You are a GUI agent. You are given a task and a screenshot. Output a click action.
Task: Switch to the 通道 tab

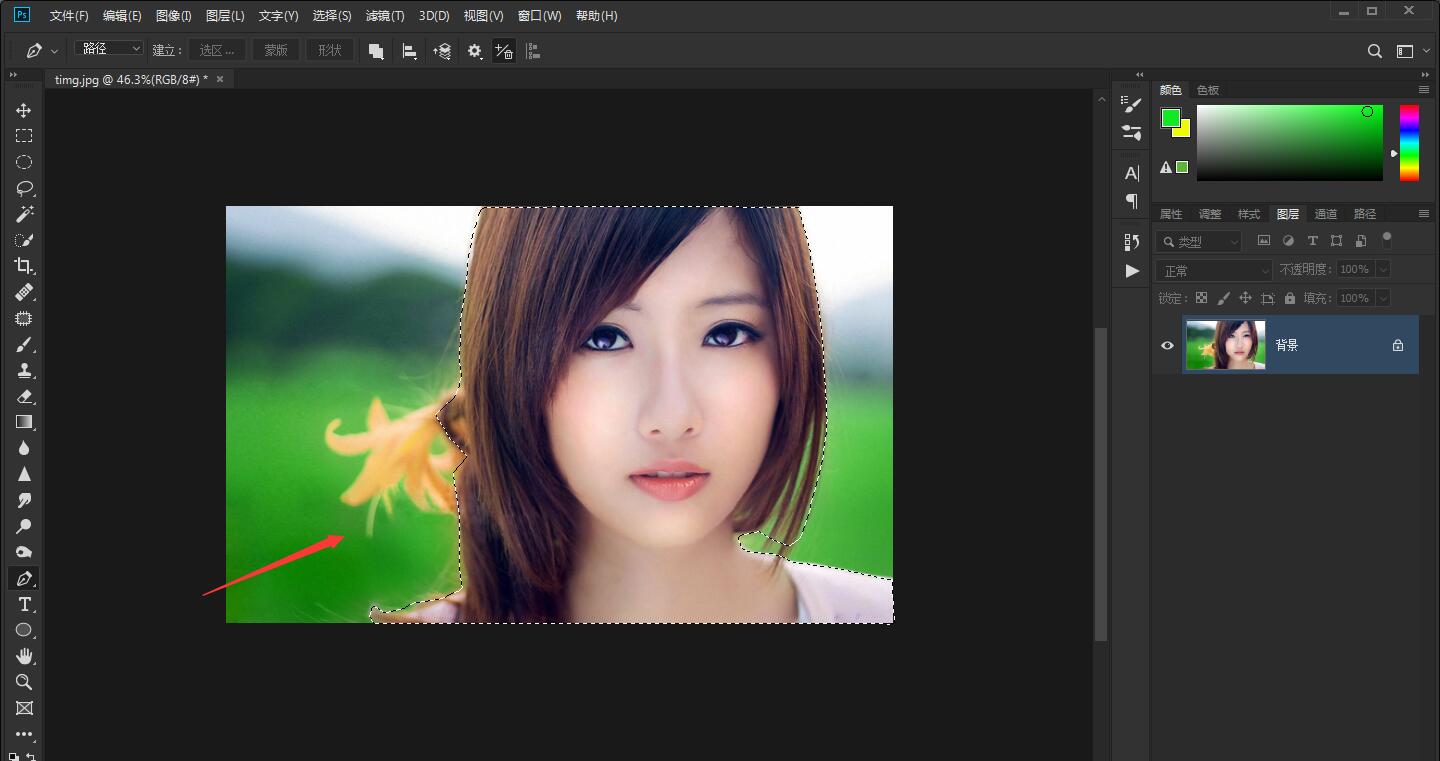click(1325, 214)
